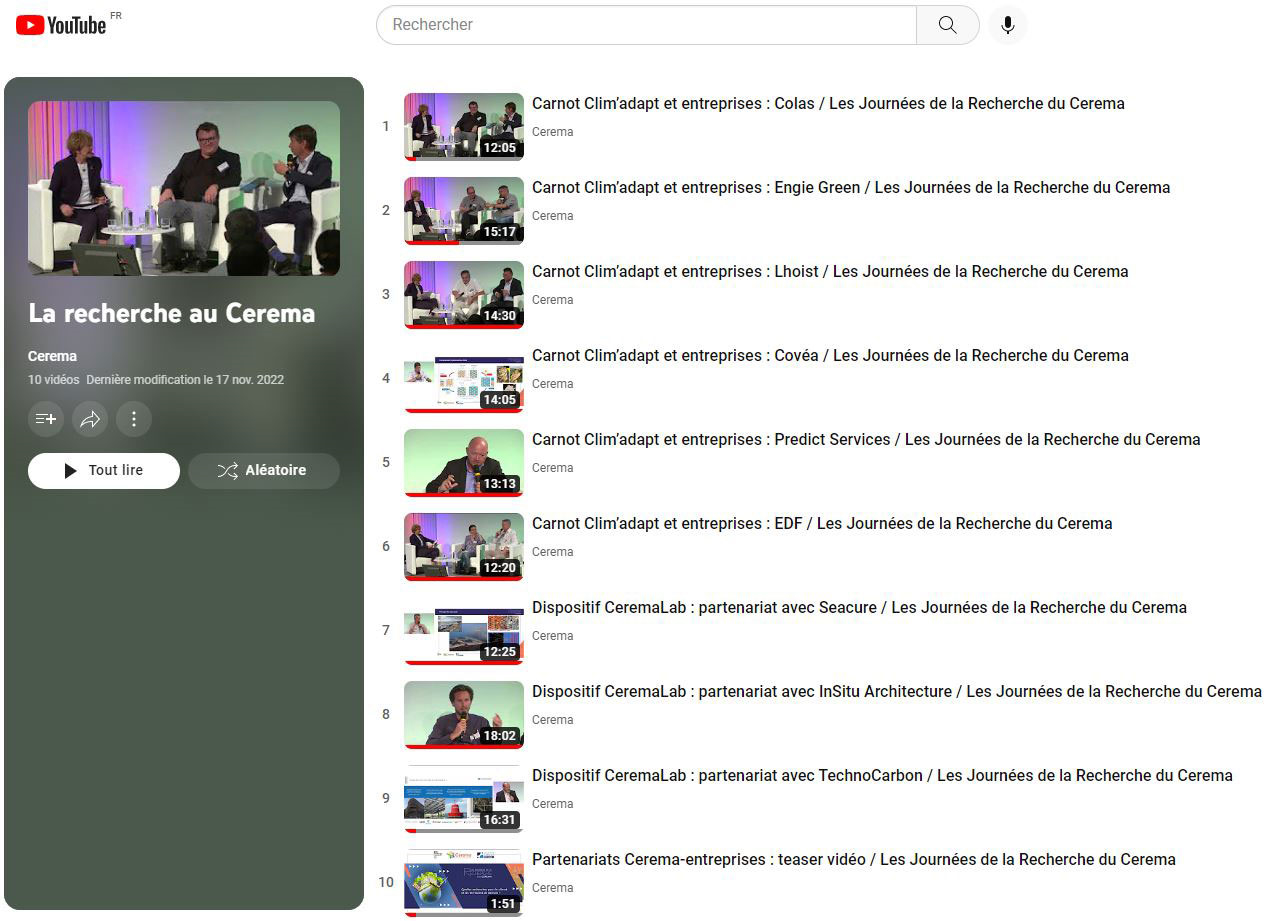
Task: Click the Tout lire button
Action: pyautogui.click(x=104, y=470)
